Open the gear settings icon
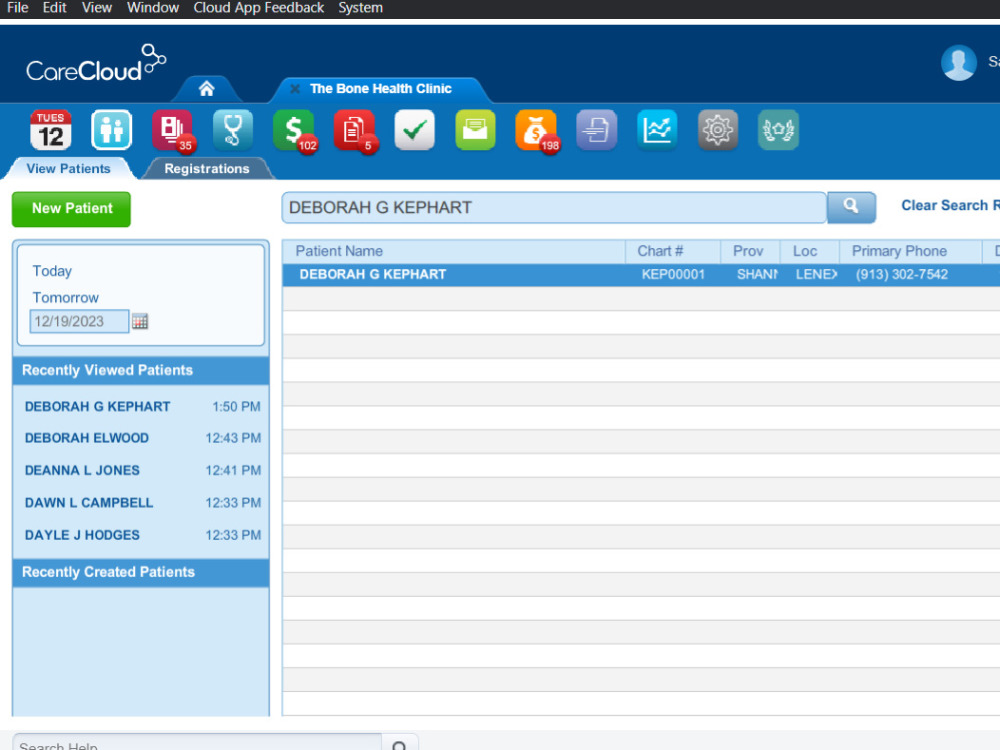1000x750 pixels. (x=717, y=130)
